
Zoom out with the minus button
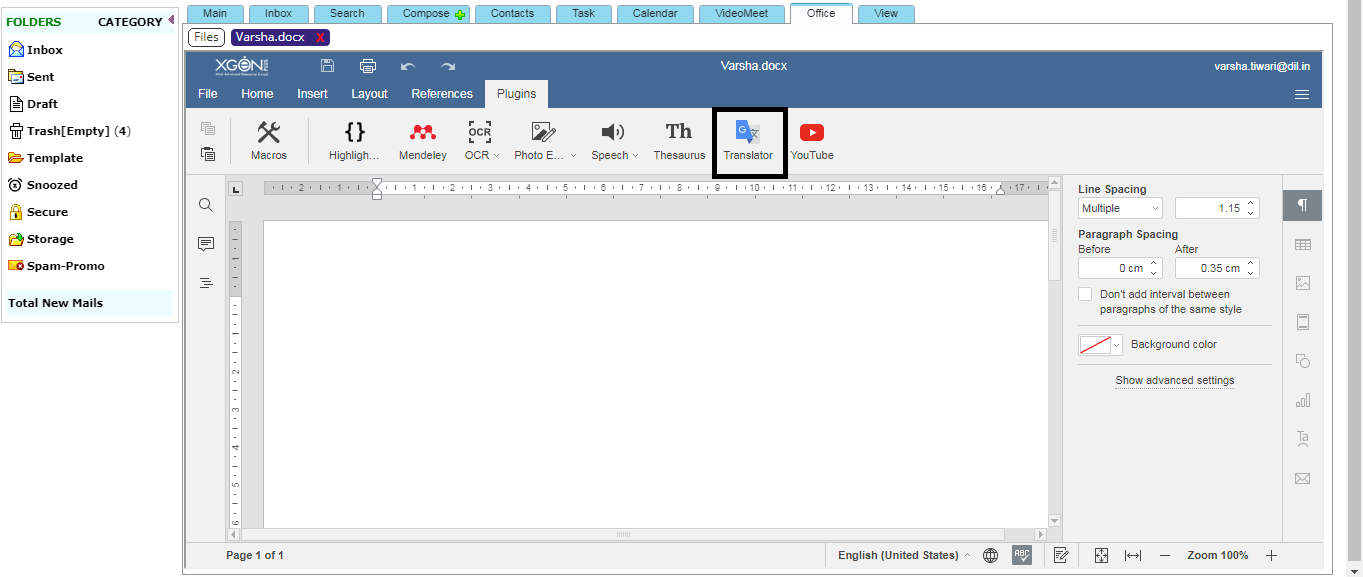[x=1165, y=555]
